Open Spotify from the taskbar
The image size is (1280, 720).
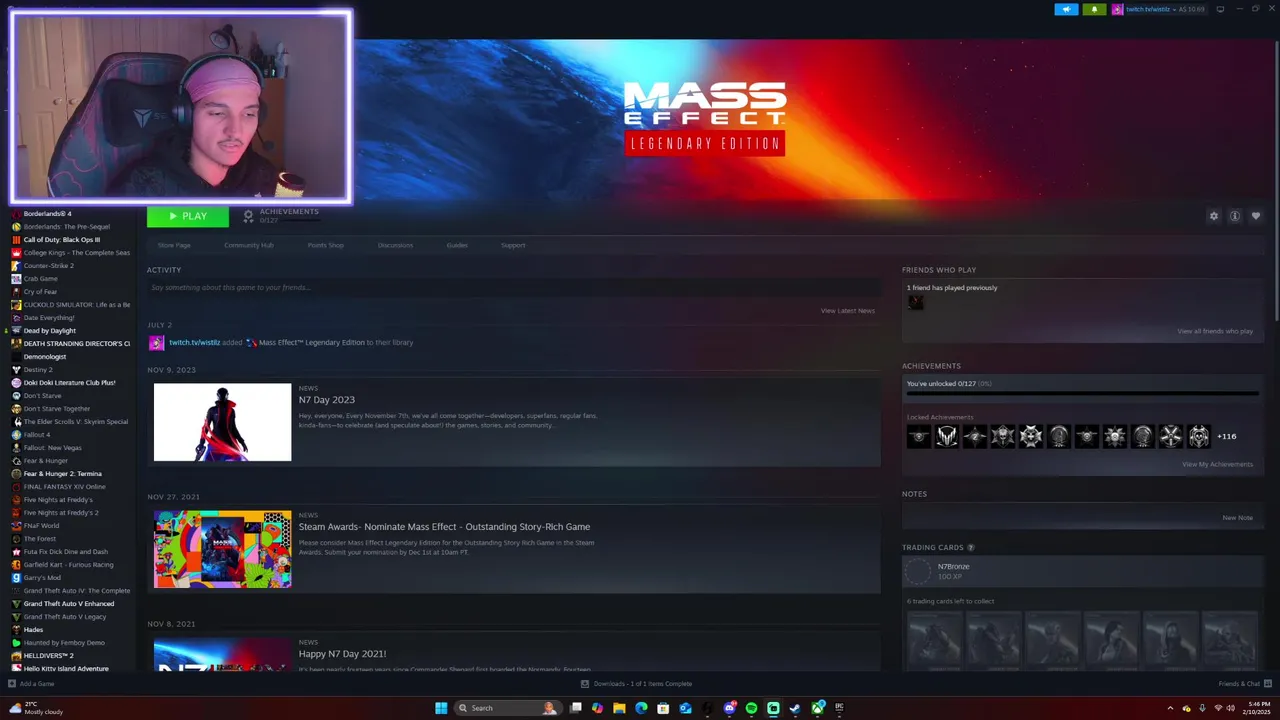pyautogui.click(x=751, y=708)
